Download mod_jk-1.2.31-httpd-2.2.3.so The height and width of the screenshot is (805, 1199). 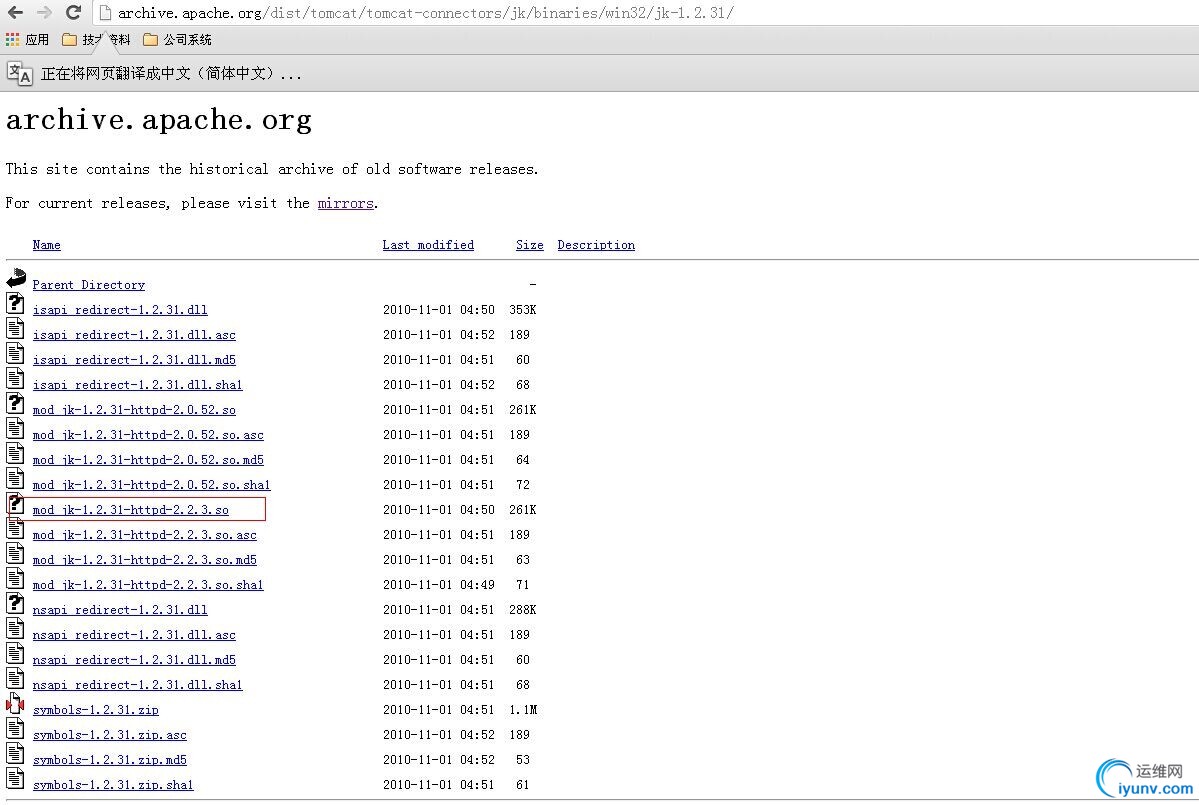tap(131, 510)
